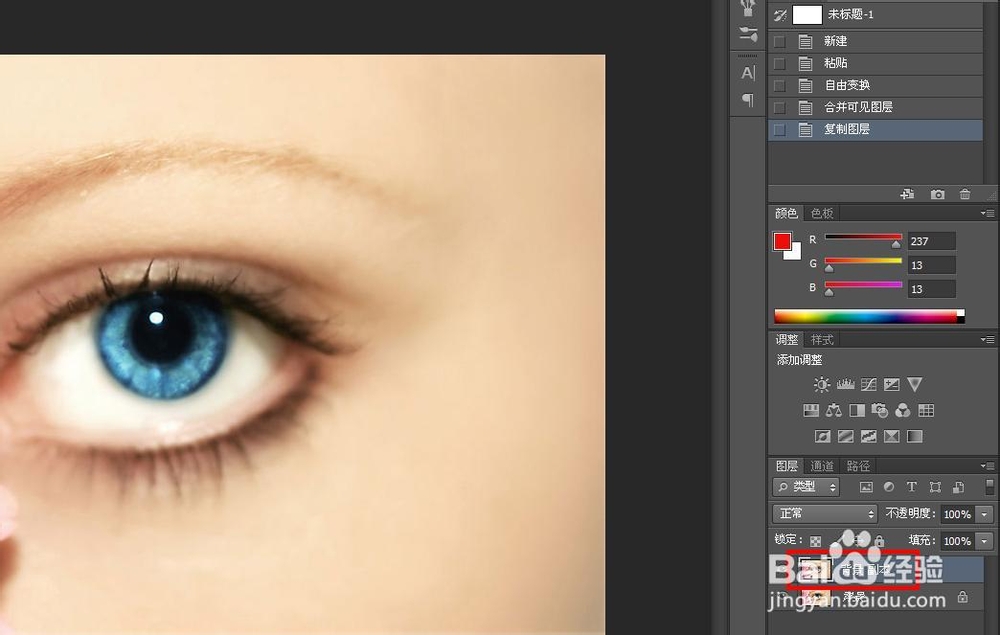Switch to the 样式 styles tab
The height and width of the screenshot is (635, 1000).
click(x=821, y=339)
